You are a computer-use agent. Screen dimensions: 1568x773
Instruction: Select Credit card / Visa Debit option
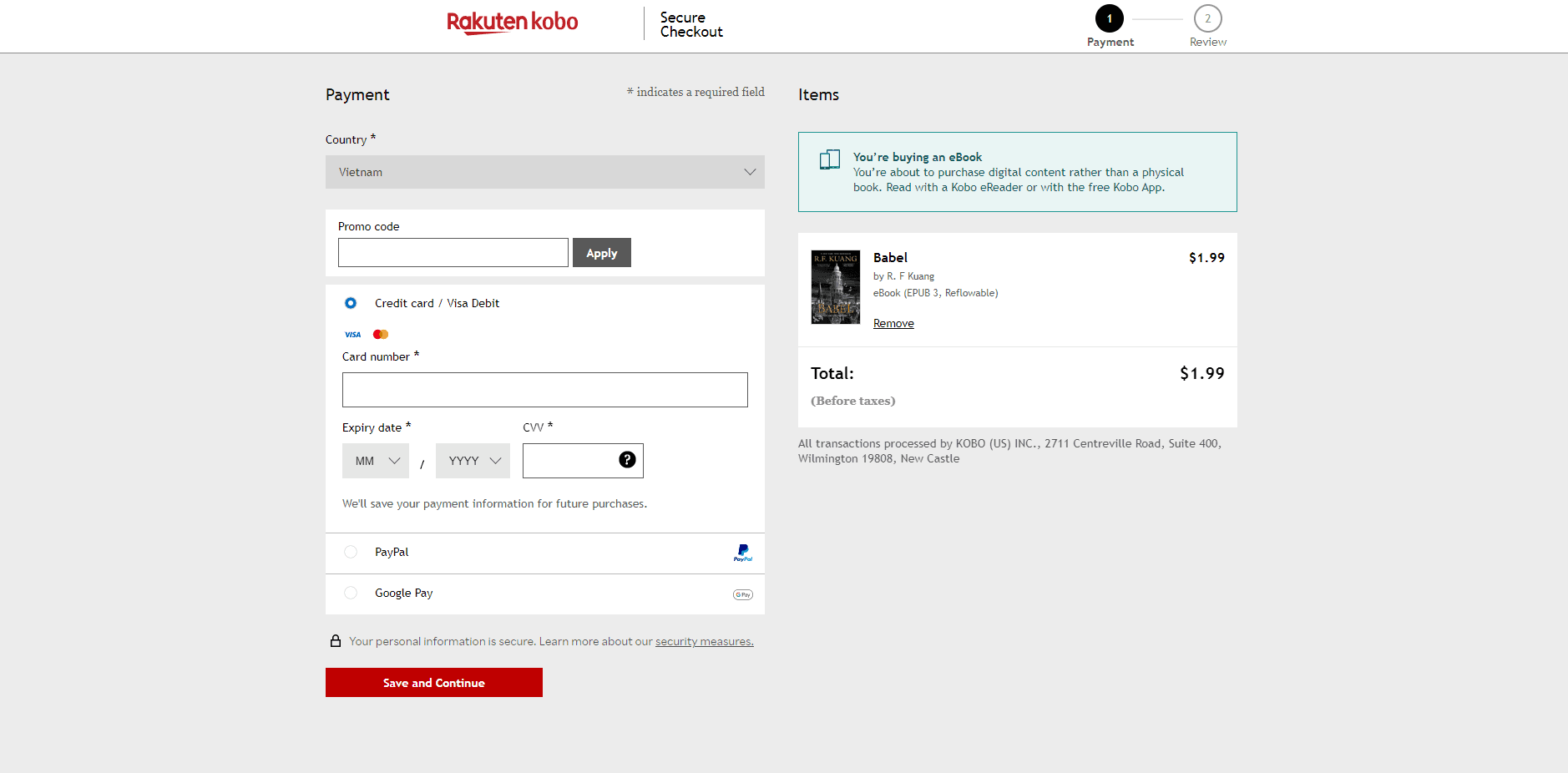tap(351, 303)
